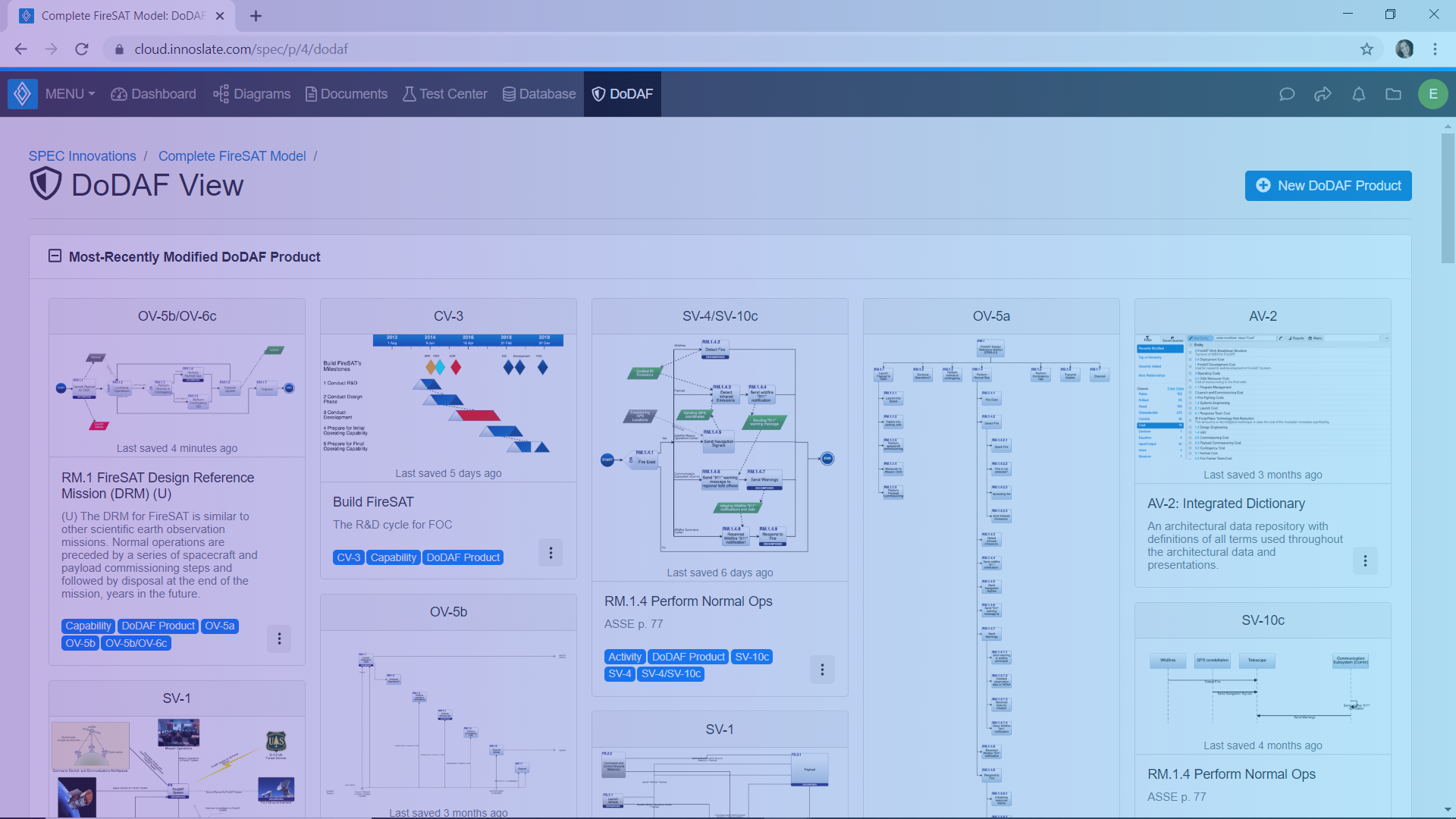1456x819 pixels.
Task: Click New DoDAF Product button
Action: (x=1328, y=186)
